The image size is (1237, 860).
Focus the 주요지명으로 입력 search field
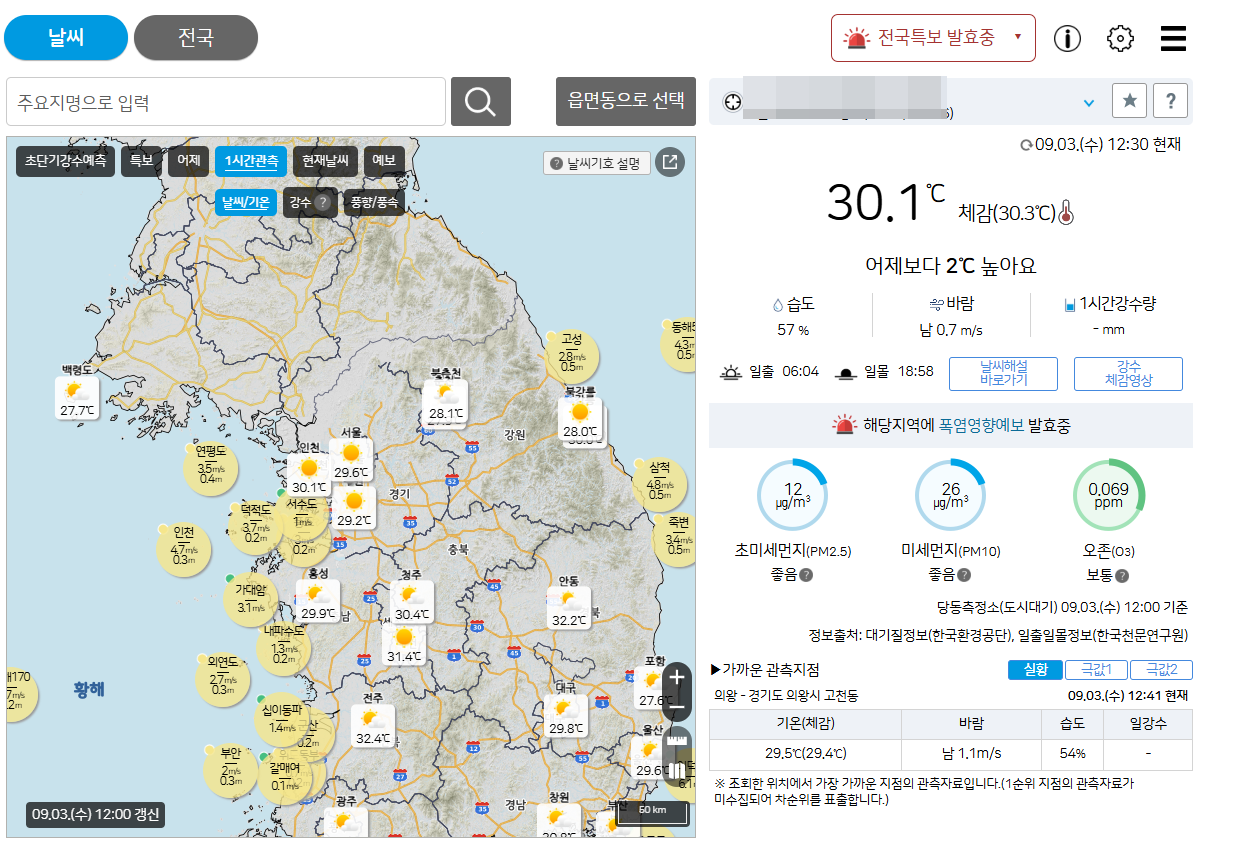tap(226, 102)
